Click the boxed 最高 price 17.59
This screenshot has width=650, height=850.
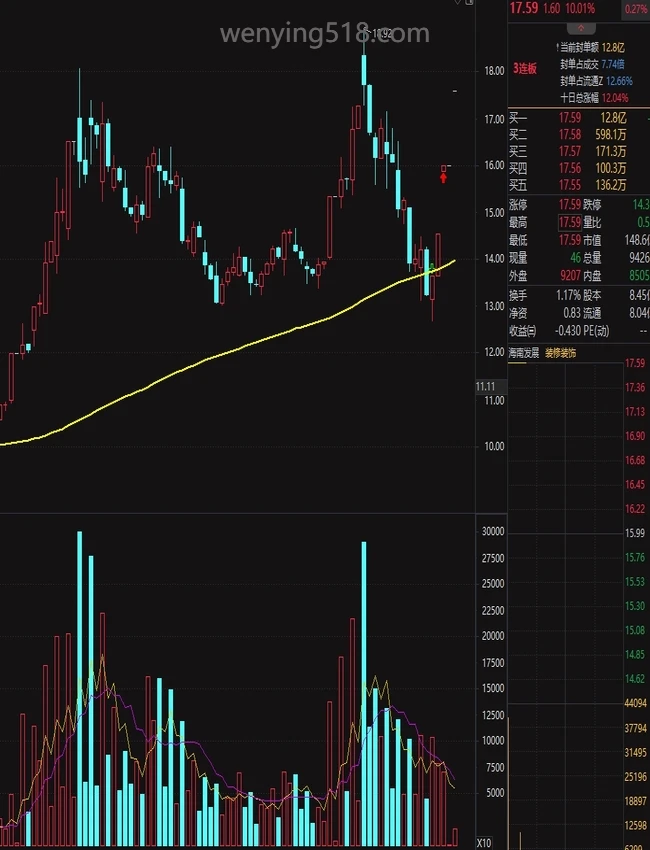[x=569, y=221]
